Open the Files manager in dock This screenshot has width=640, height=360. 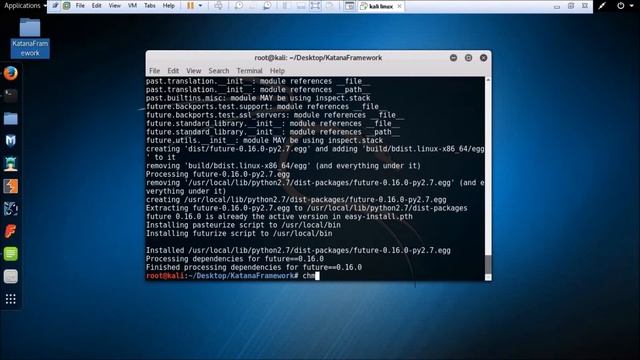click(x=11, y=118)
